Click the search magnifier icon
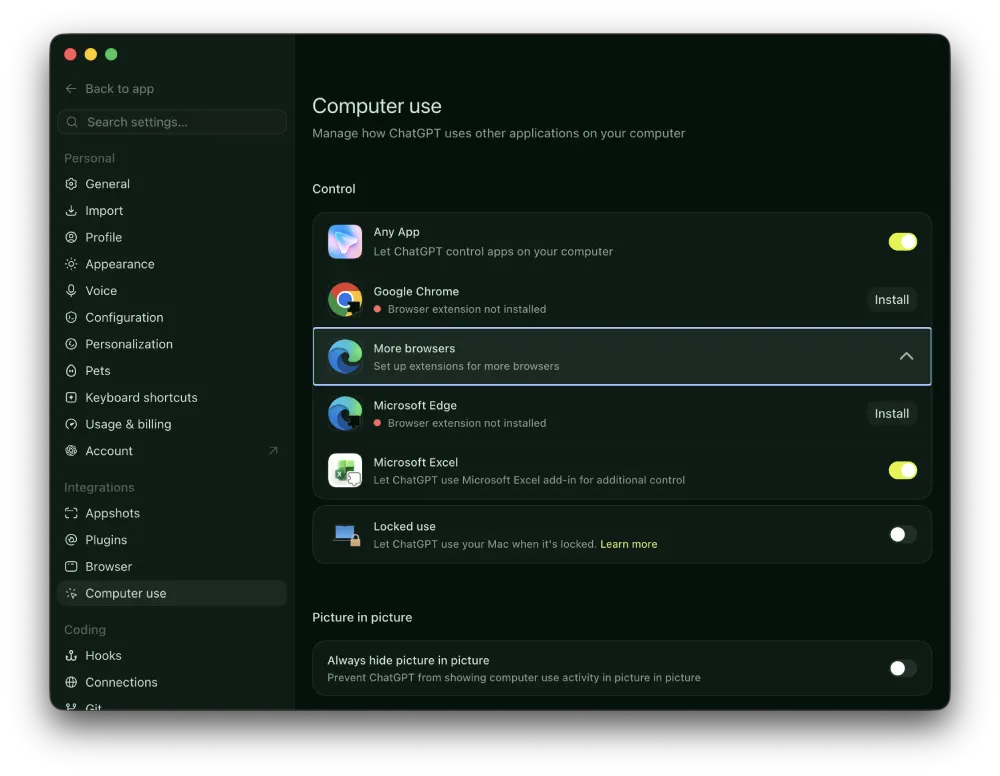The image size is (1000, 776). pyautogui.click(x=72, y=122)
